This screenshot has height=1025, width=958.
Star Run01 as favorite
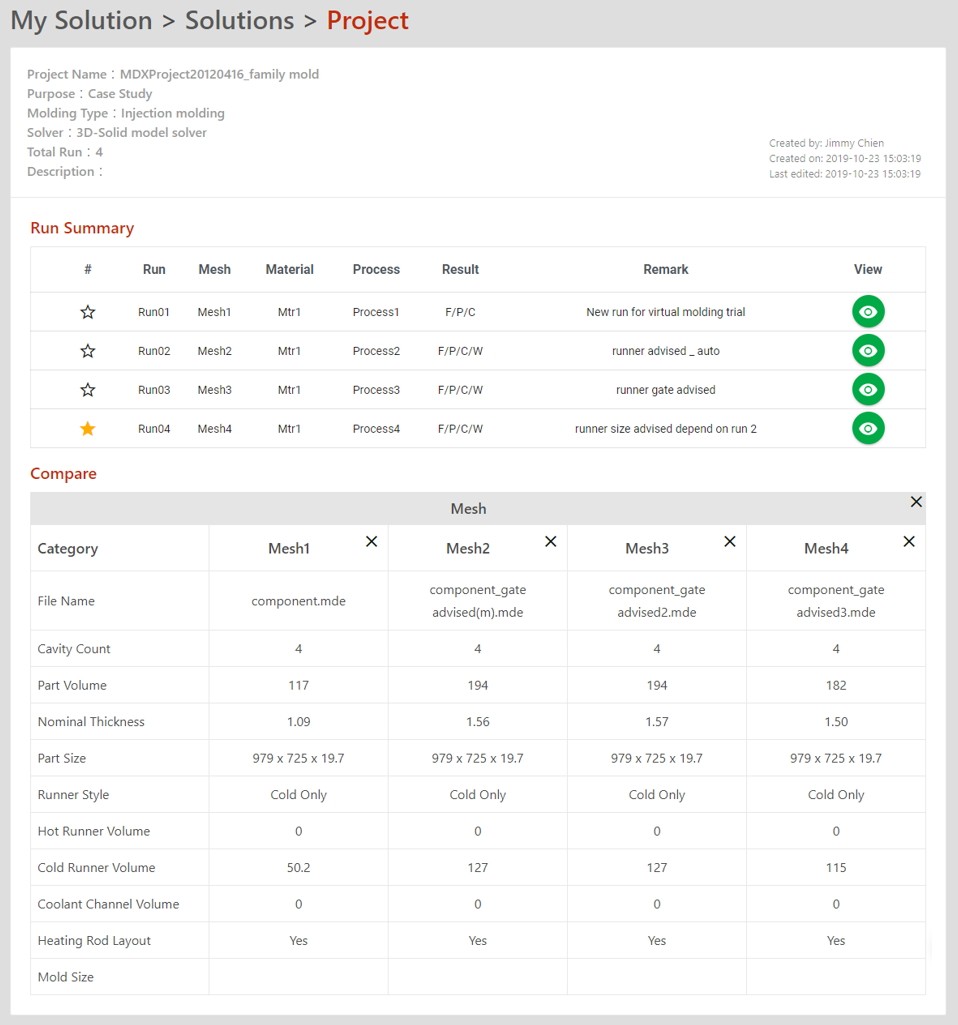(88, 312)
